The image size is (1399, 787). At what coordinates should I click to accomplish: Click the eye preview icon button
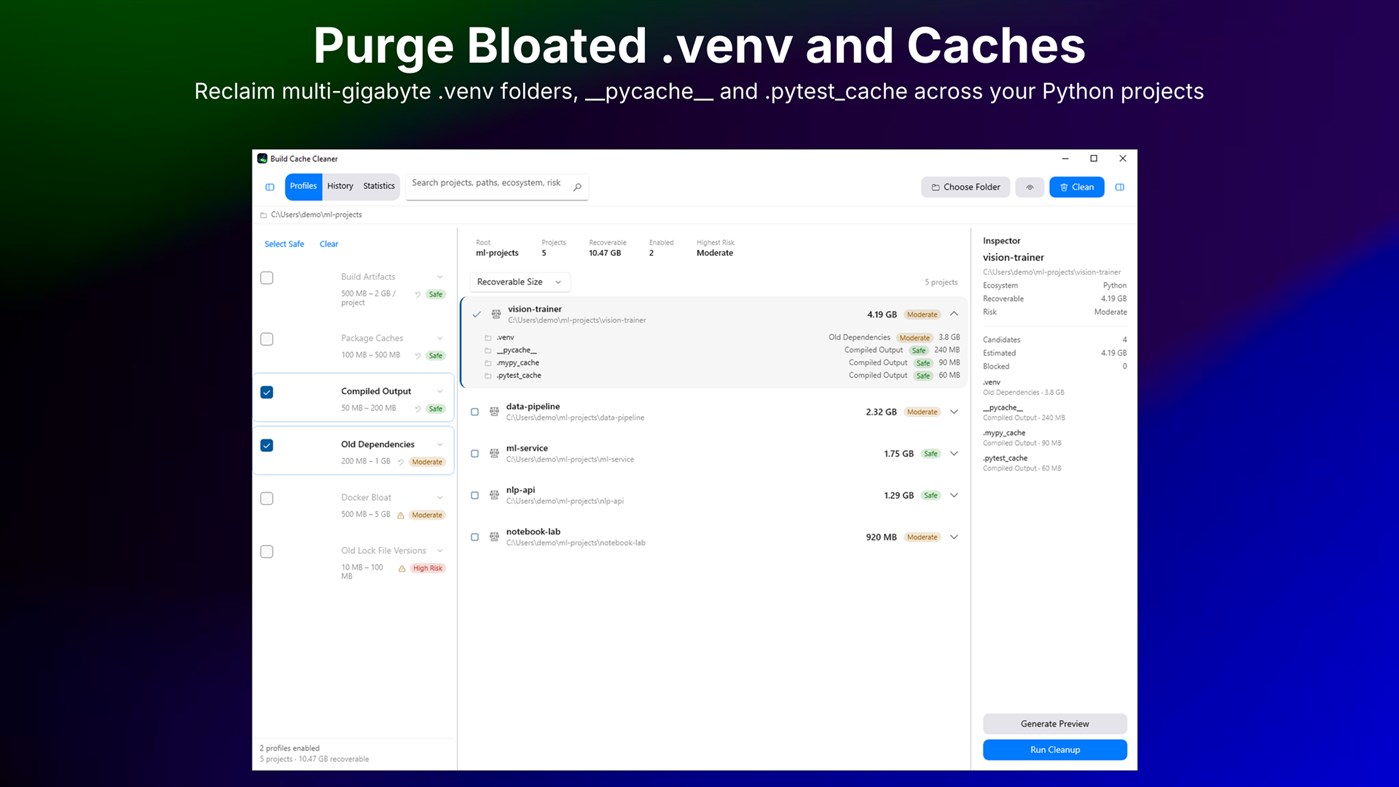point(1030,187)
